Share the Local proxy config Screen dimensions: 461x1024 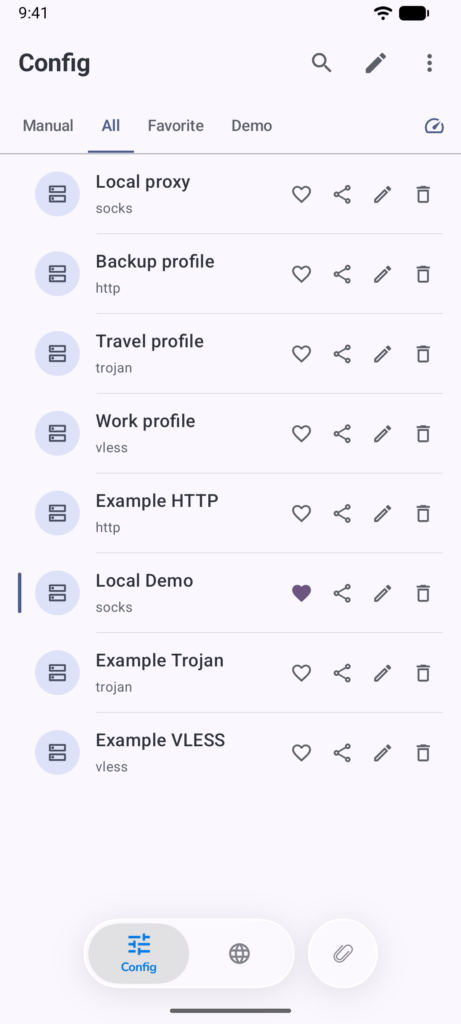pos(342,194)
